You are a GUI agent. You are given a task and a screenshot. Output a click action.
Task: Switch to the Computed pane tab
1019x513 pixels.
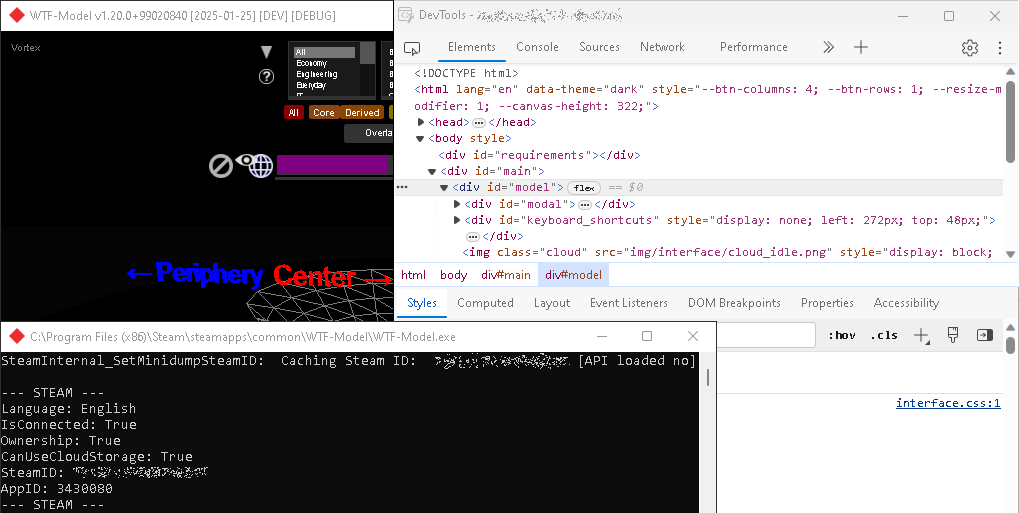(x=485, y=303)
